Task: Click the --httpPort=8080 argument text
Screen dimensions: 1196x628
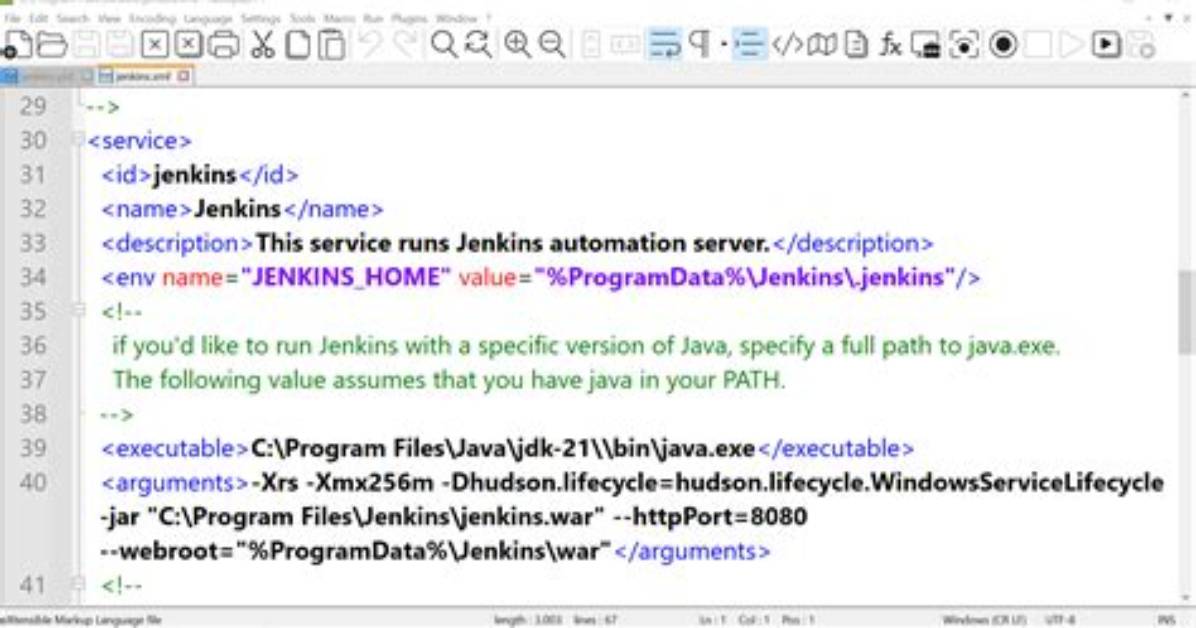Action: [709, 517]
